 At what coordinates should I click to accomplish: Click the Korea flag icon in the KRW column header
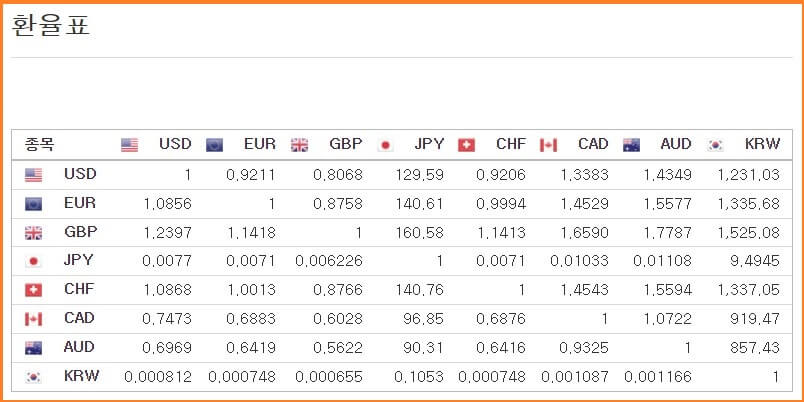(715, 145)
